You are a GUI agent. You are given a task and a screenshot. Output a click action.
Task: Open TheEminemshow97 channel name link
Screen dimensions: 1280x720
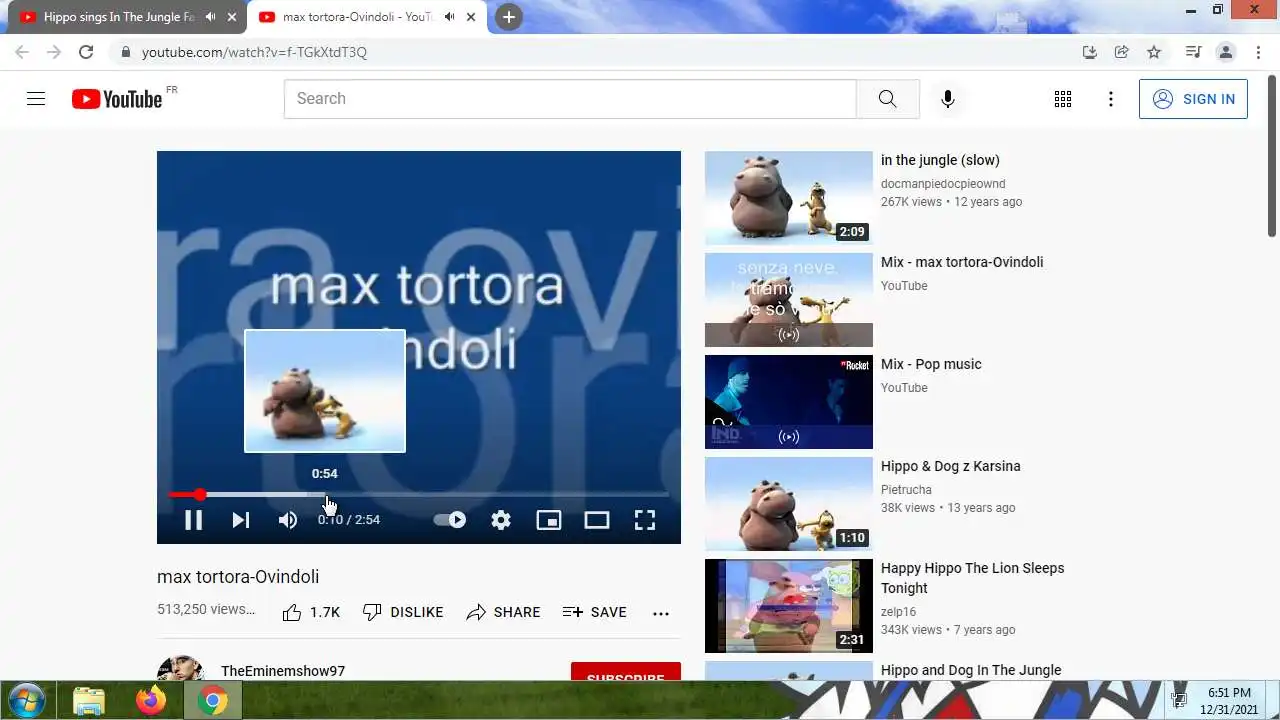tap(283, 671)
